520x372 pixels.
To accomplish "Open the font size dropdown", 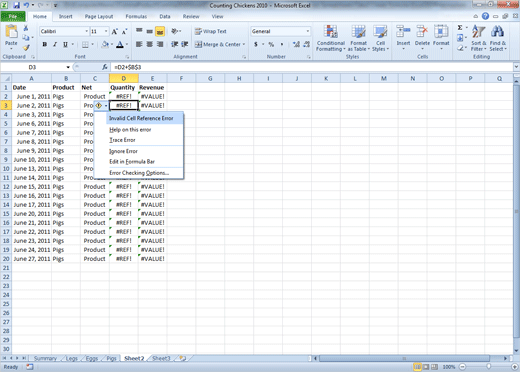I will (x=106, y=31).
